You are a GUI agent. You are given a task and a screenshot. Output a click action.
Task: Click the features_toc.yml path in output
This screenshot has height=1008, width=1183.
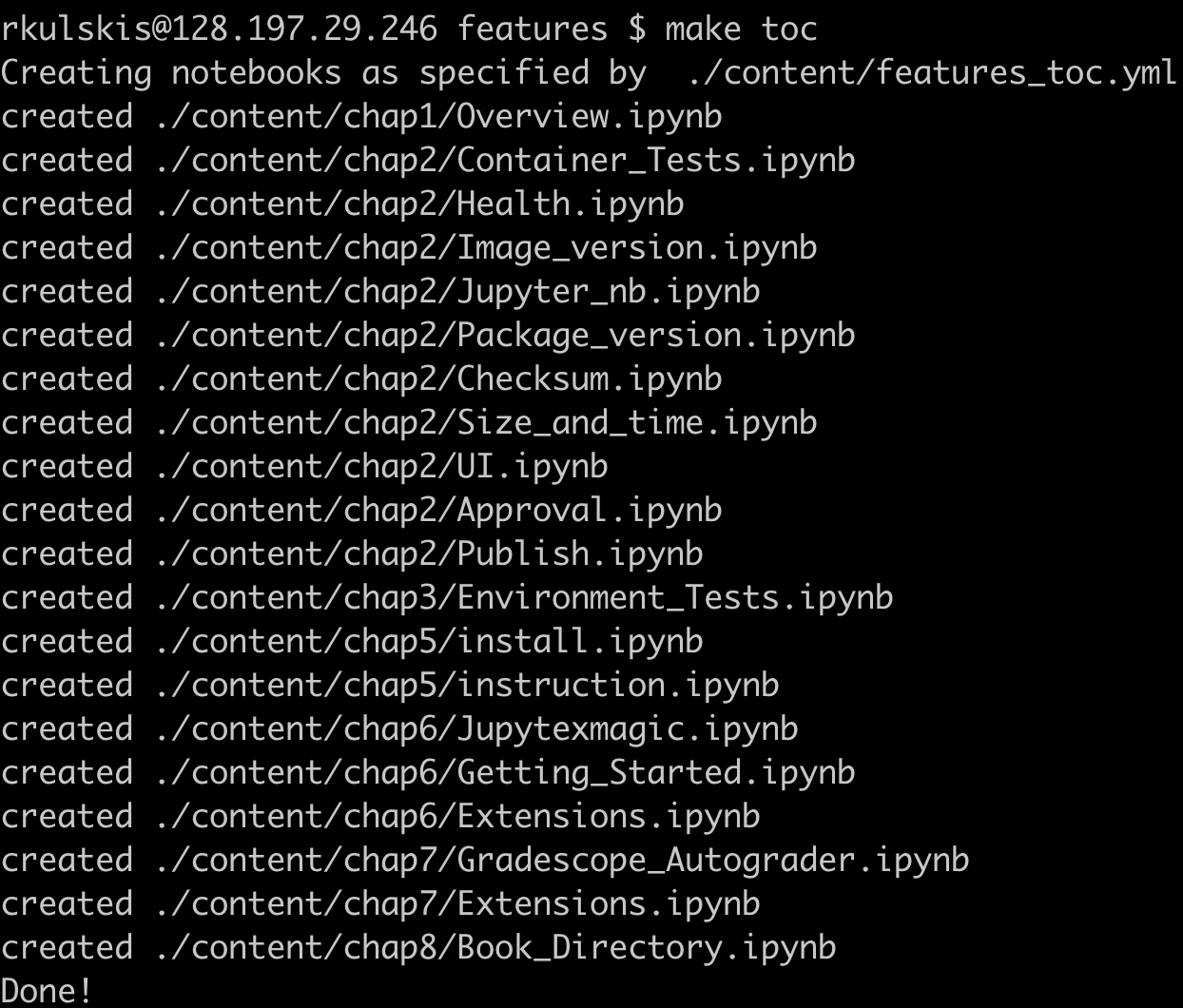point(930,72)
